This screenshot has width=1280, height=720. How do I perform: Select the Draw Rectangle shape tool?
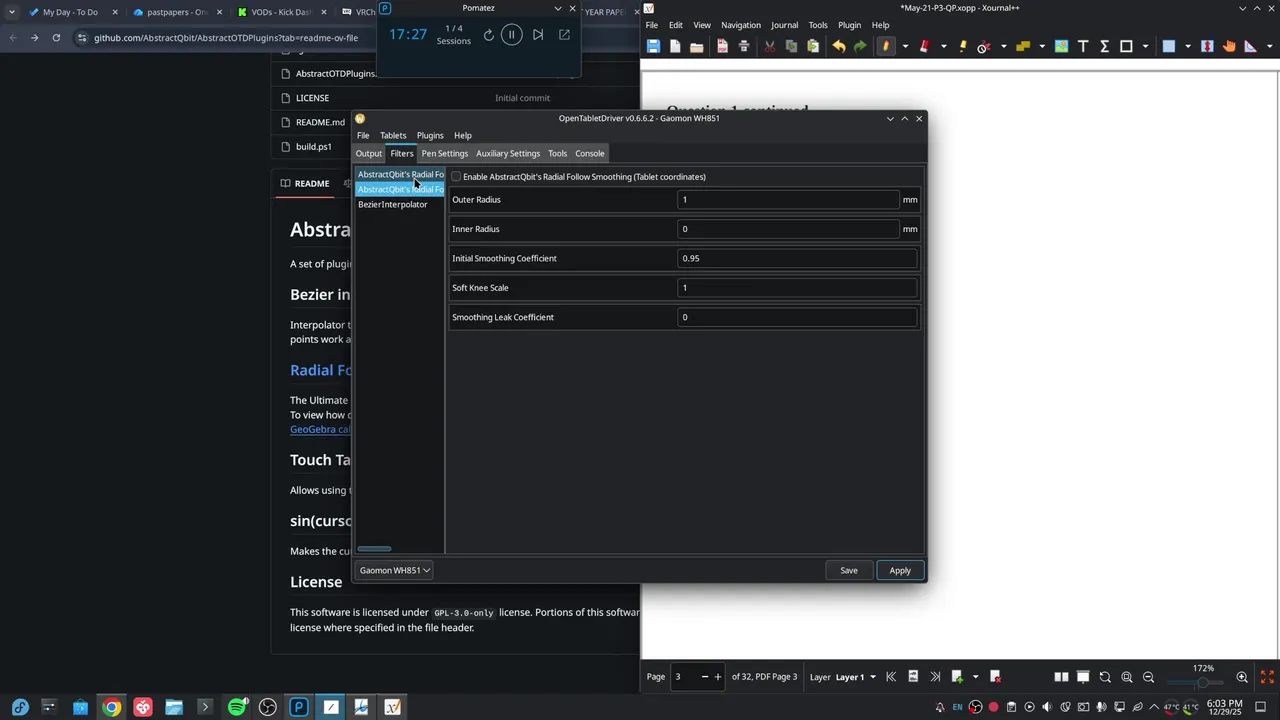point(1126,46)
